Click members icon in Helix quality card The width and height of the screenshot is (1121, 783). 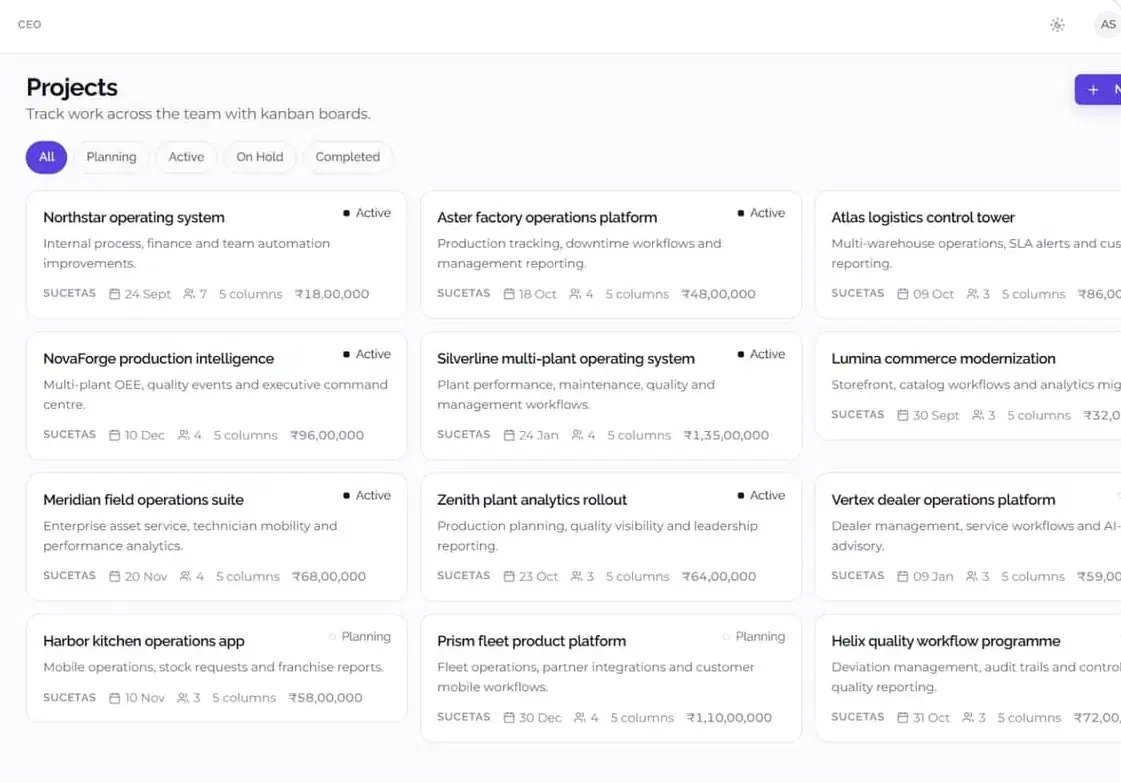pyautogui.click(x=968, y=717)
